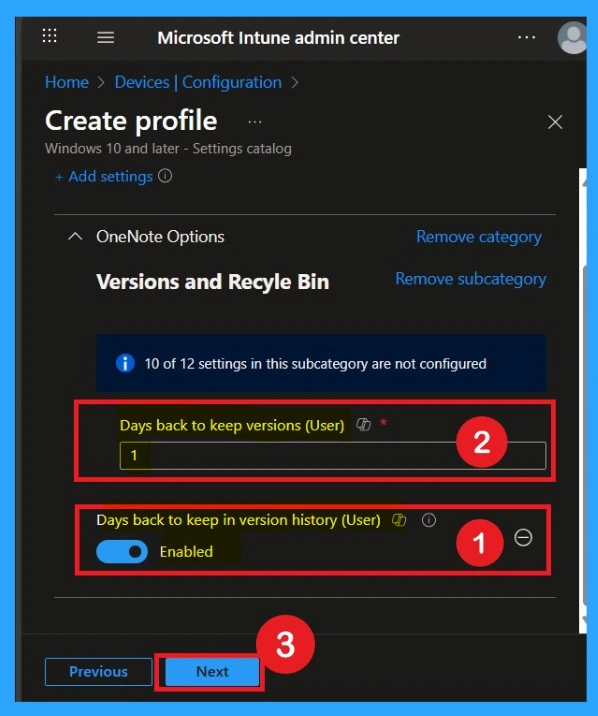This screenshot has height=716, width=598.
Task: Open ellipsis beside Create profile title
Action: pos(255,122)
